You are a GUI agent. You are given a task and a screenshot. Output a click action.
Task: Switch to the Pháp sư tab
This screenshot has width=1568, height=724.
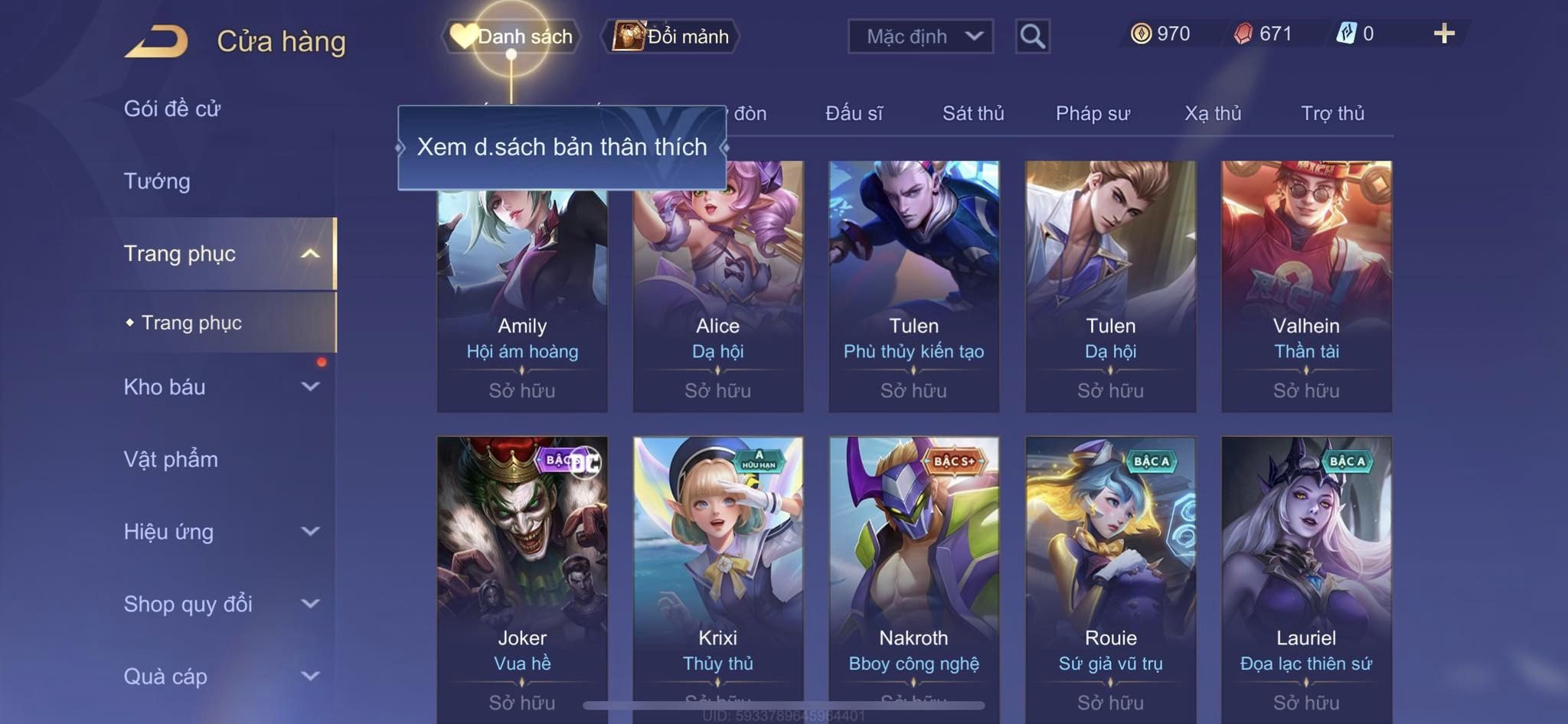point(1093,113)
